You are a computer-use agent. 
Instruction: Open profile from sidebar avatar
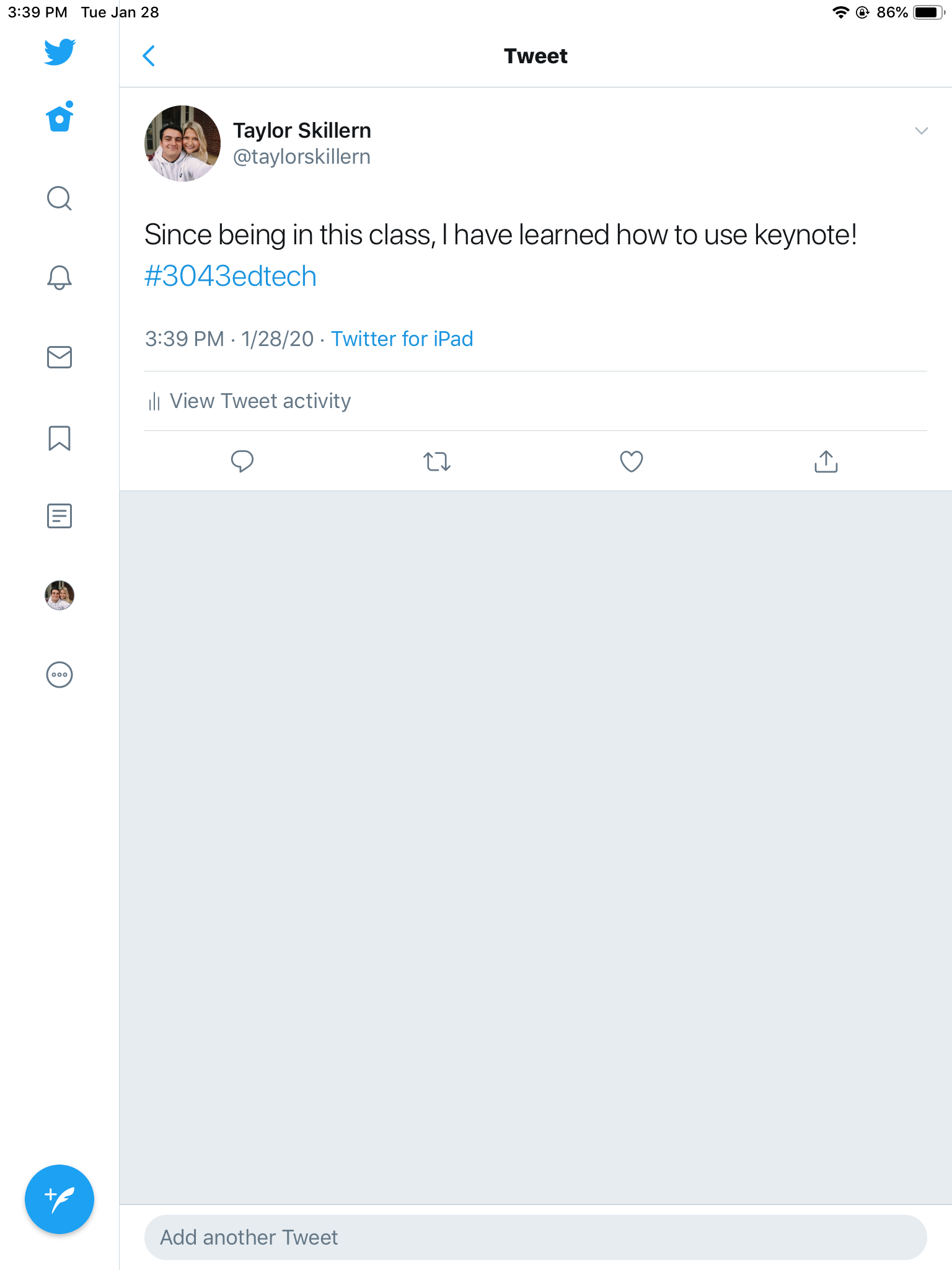coord(59,595)
